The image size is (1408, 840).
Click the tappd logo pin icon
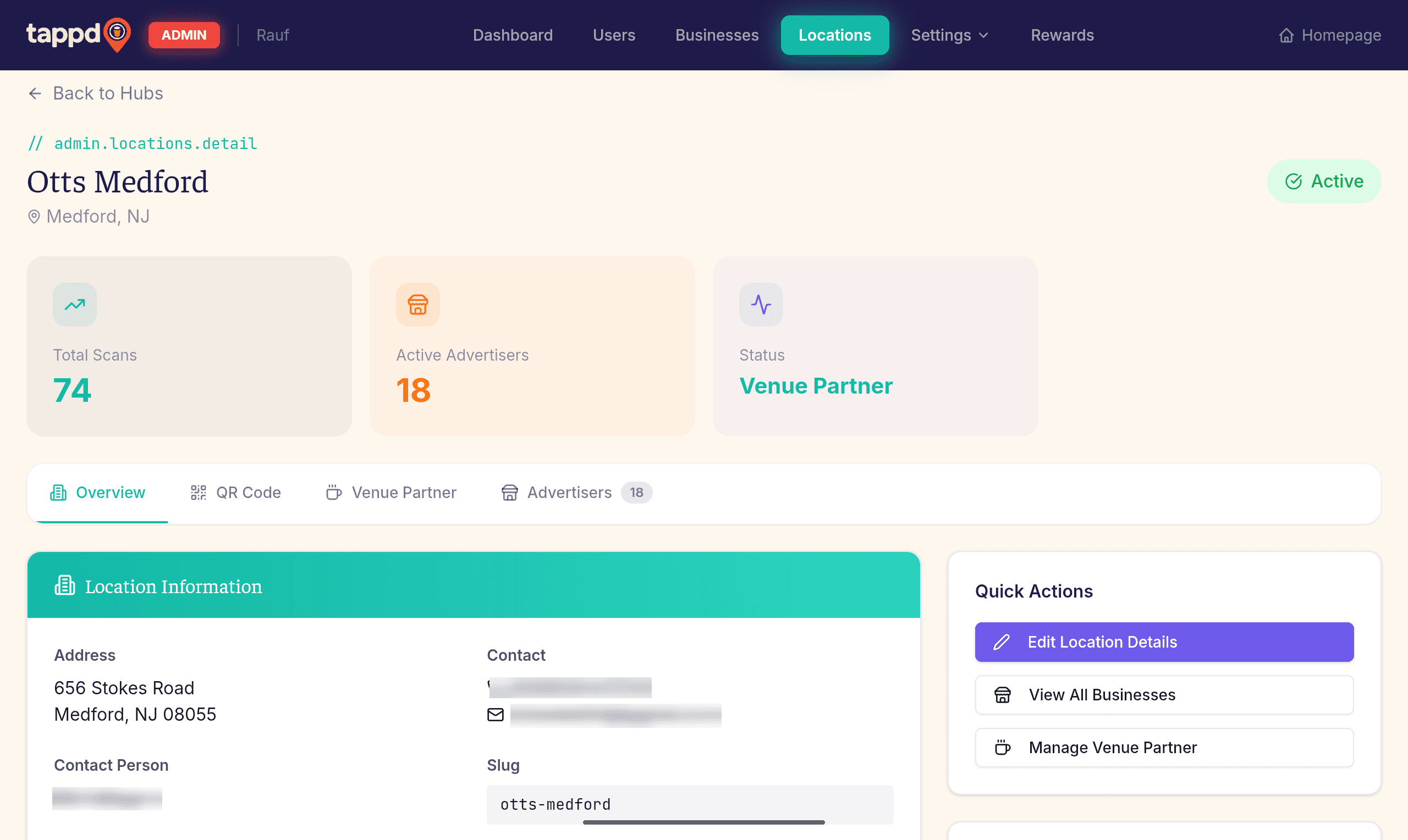pyautogui.click(x=117, y=35)
